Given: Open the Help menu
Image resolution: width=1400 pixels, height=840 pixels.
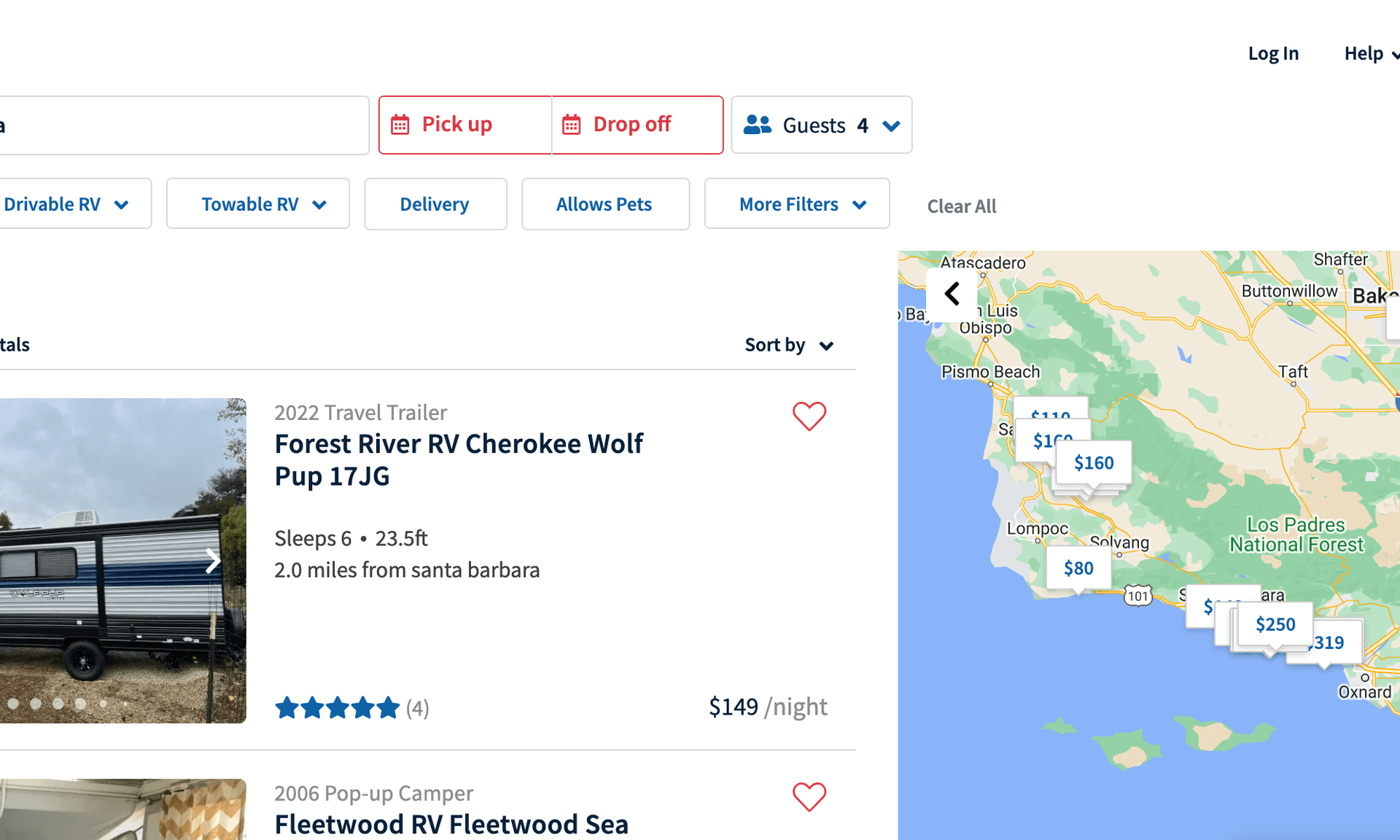Looking at the screenshot, I should pos(1369,53).
